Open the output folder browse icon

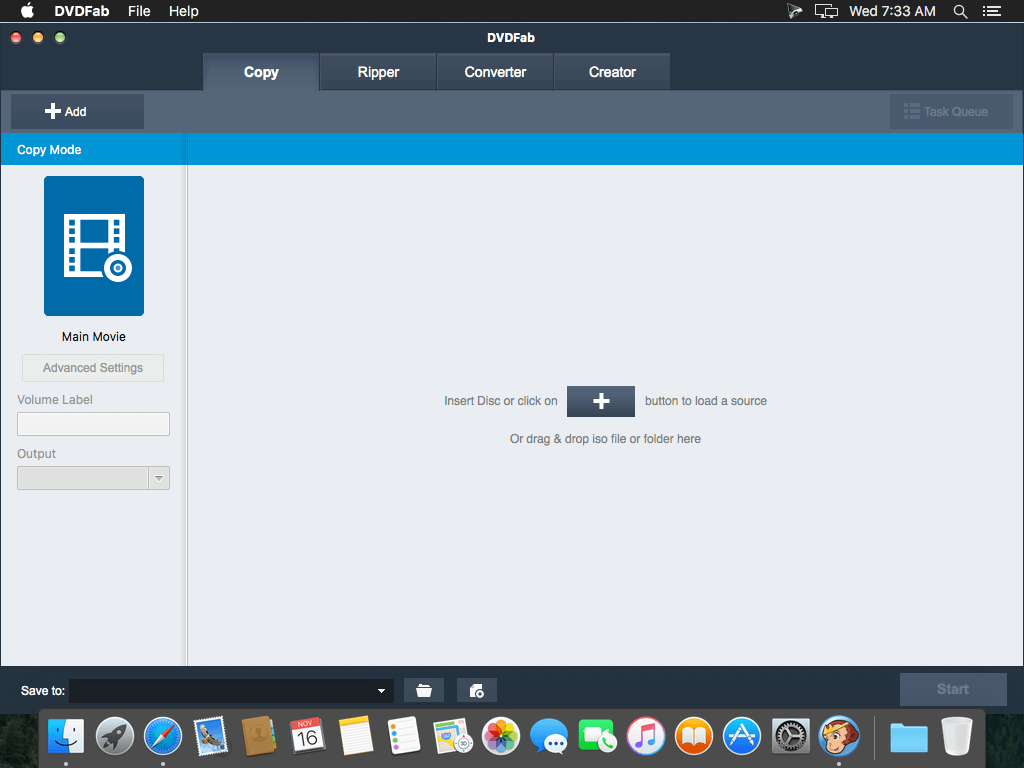click(424, 690)
